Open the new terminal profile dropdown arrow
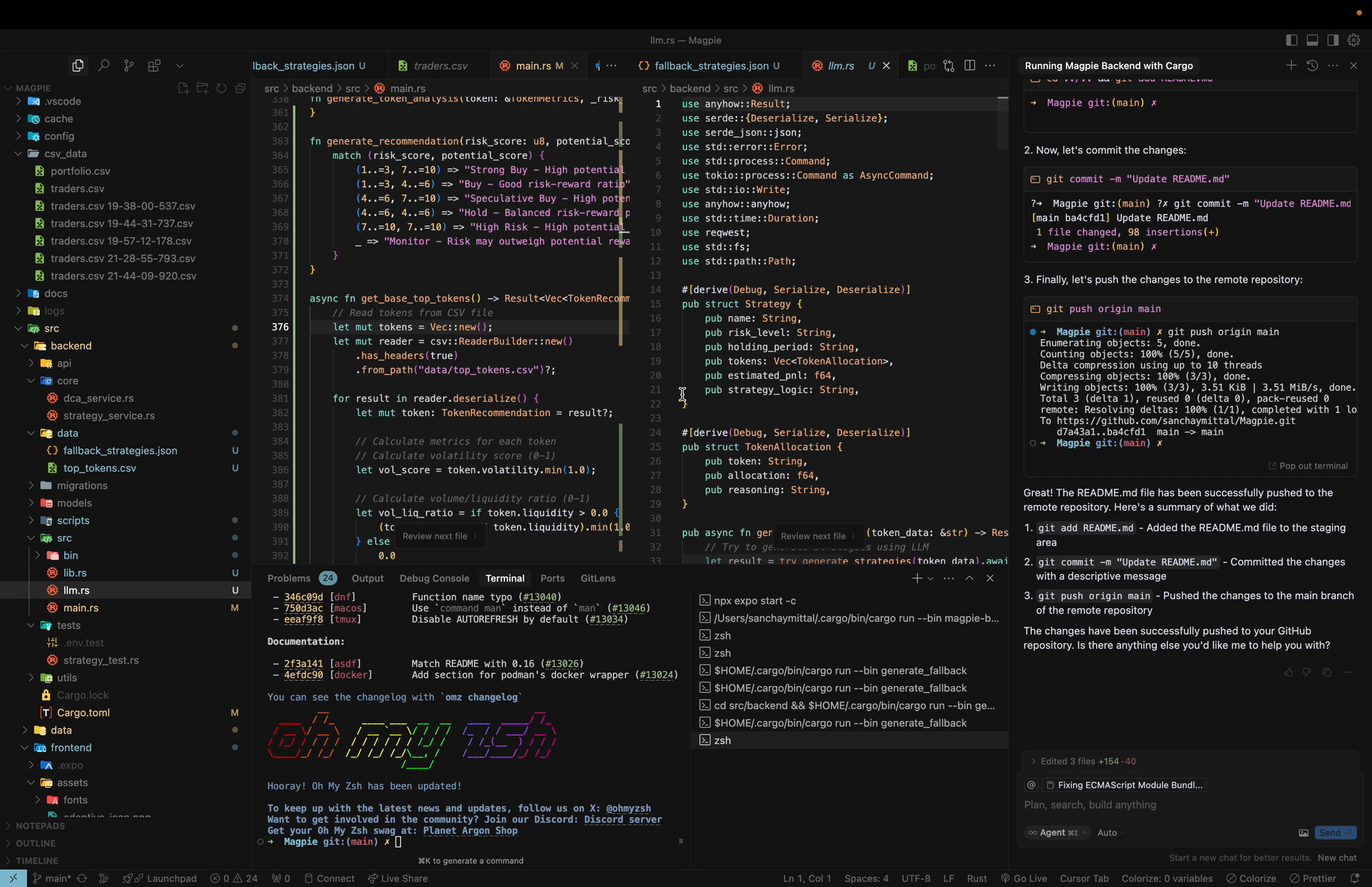Screen dimensions: 1372x887 point(931,579)
